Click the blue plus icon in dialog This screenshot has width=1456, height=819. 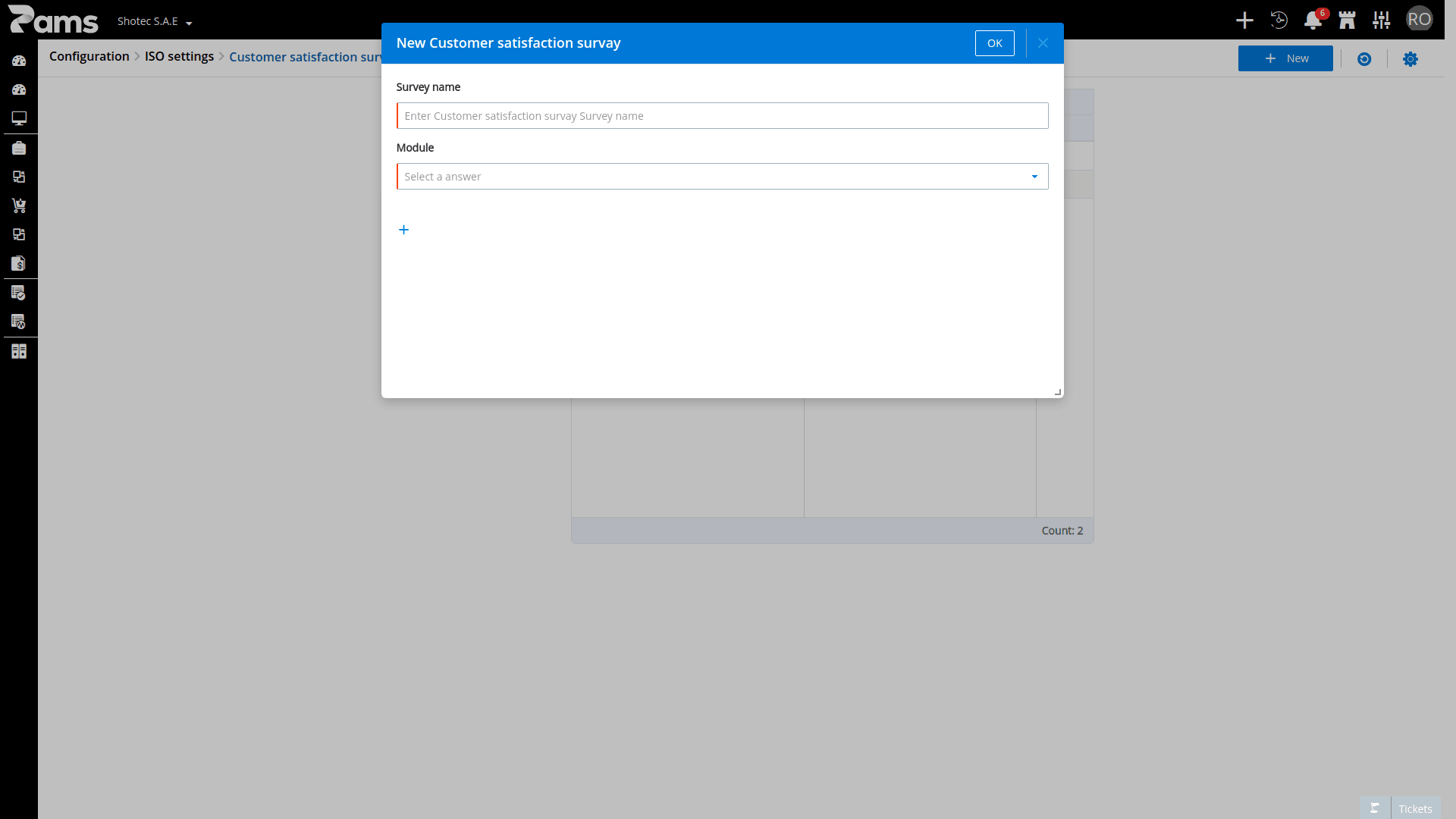[x=404, y=230]
